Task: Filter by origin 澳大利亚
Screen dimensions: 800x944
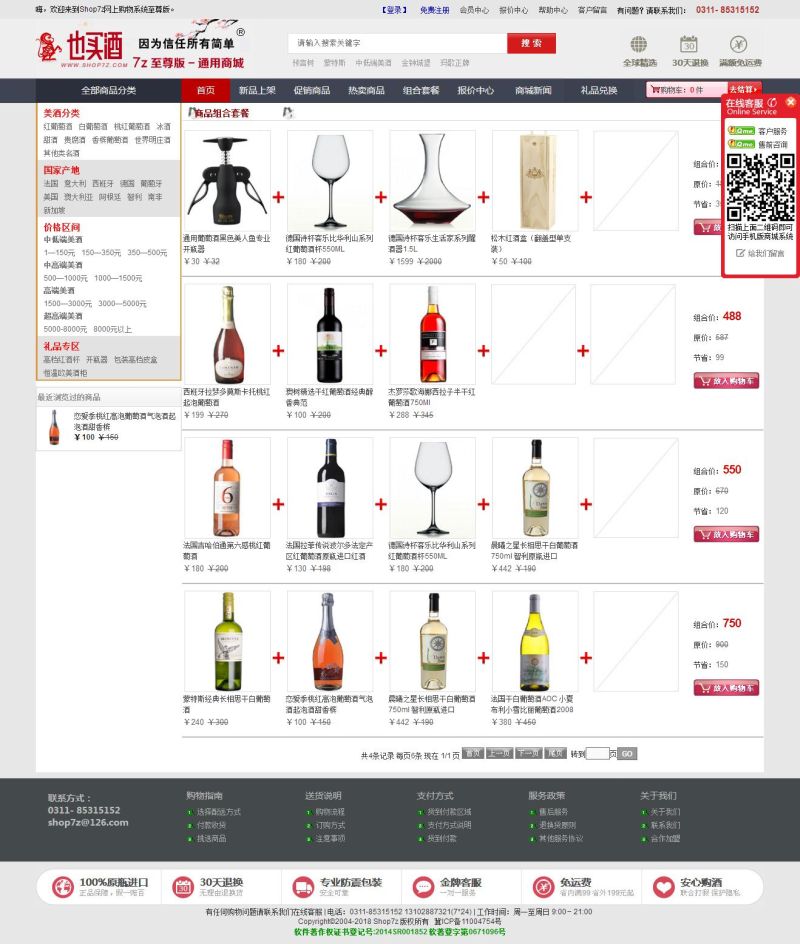Action: click(x=78, y=197)
